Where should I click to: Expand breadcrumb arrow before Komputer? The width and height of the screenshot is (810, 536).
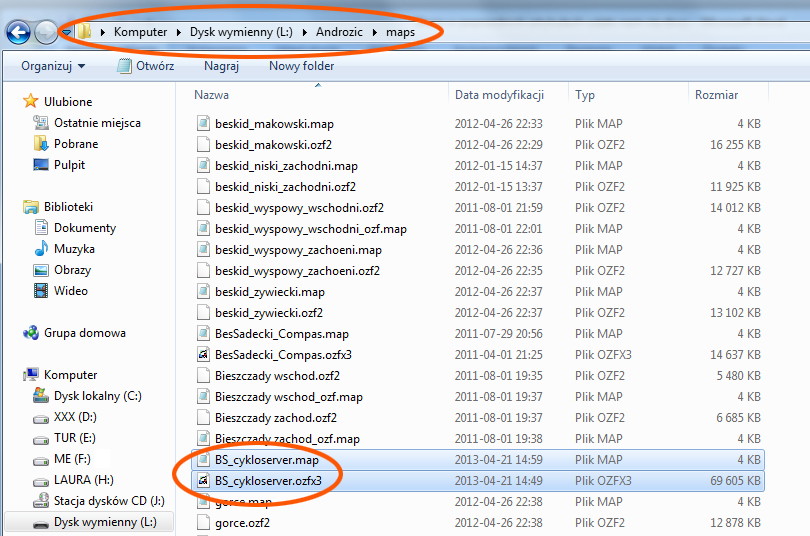click(x=103, y=33)
